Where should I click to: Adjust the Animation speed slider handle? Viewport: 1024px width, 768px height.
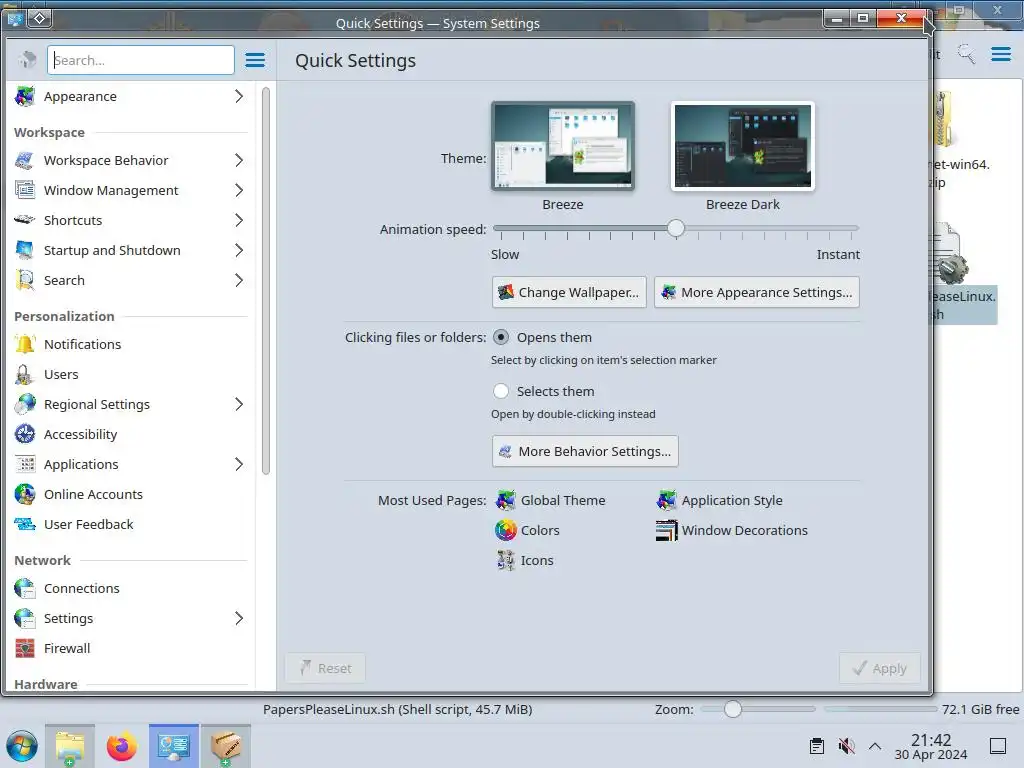676,228
